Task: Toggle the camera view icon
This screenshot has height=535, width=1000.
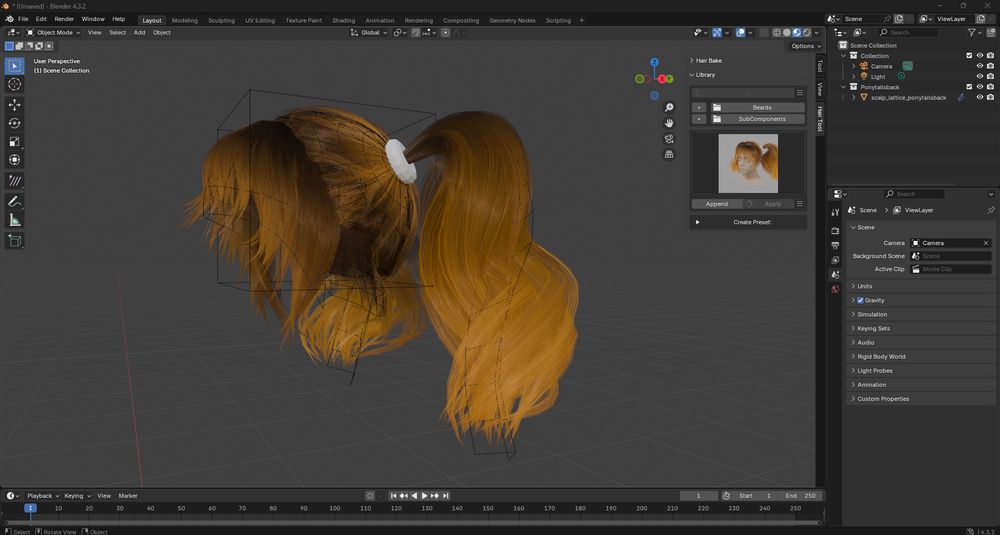Action: tap(669, 139)
